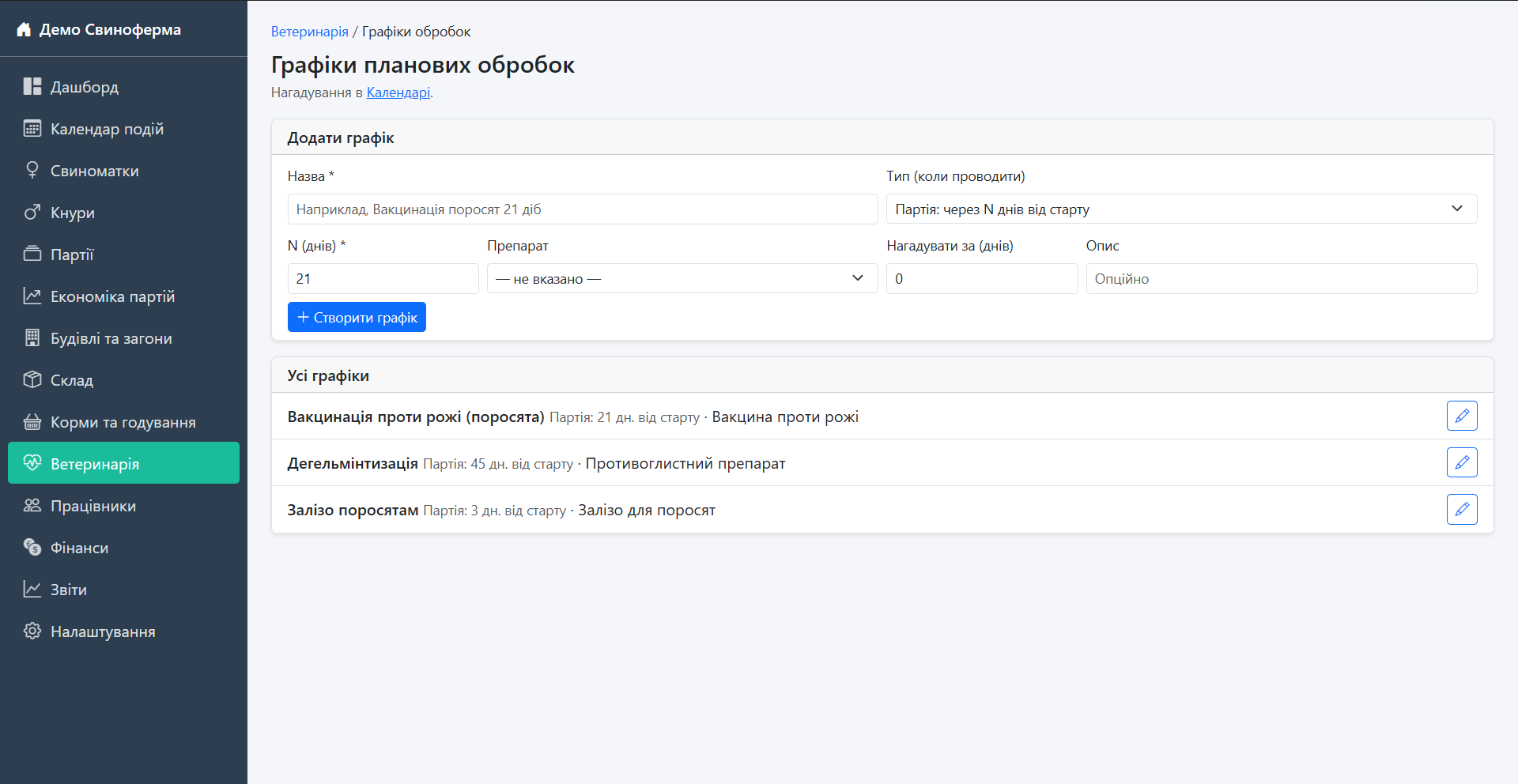
Task: Click the Нагадувати за (днів) field
Action: tap(981, 279)
